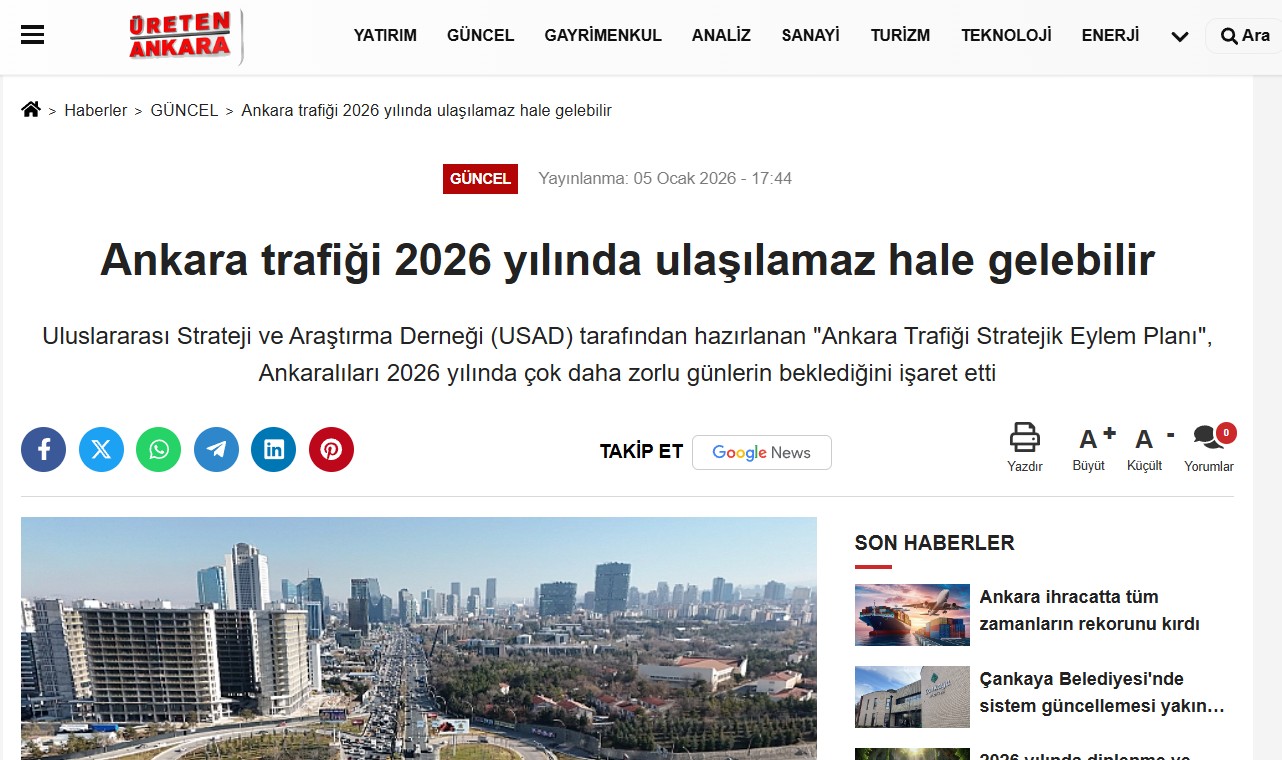Click the Ara search button
Screen dimensions: 1282x760
tap(1244, 36)
